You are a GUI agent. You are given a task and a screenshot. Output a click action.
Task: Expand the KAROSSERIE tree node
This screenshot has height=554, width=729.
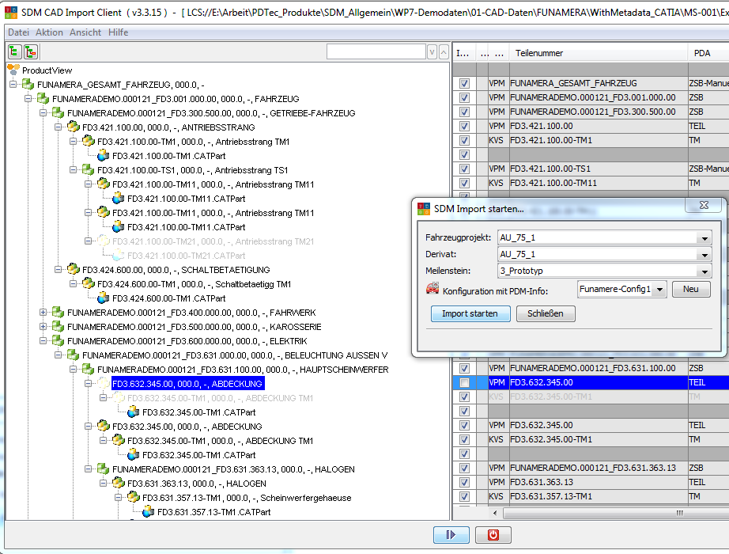(43, 327)
